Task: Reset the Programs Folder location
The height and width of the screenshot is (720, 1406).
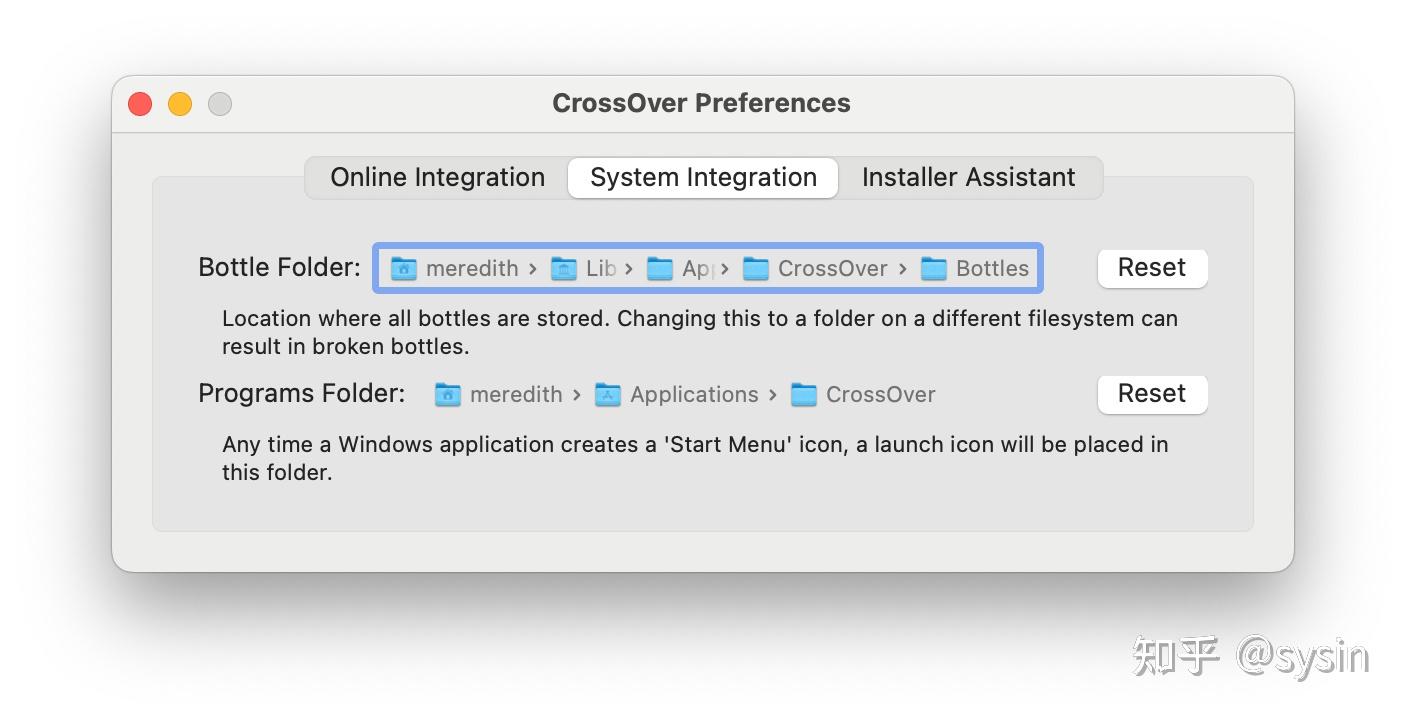Action: click(x=1152, y=394)
